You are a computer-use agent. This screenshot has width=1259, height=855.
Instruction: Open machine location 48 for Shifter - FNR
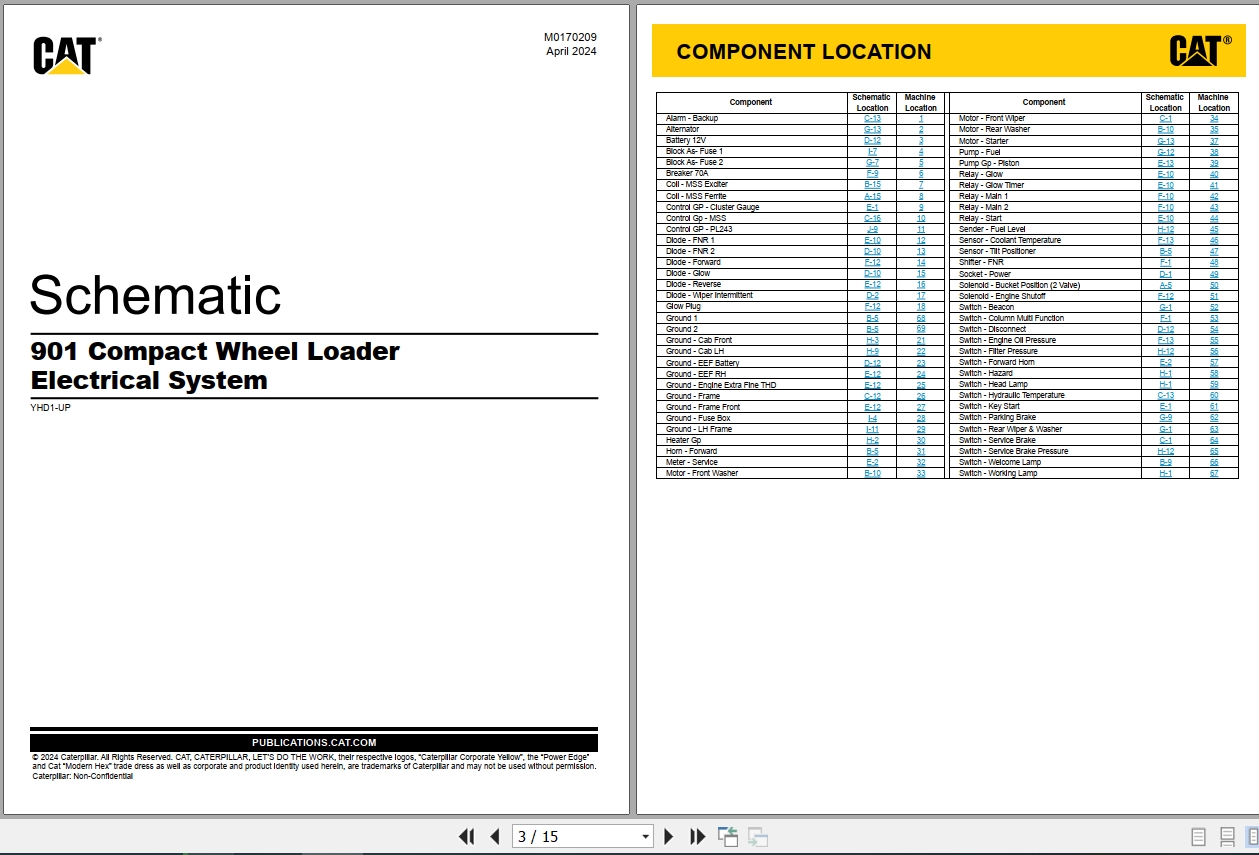click(1214, 262)
